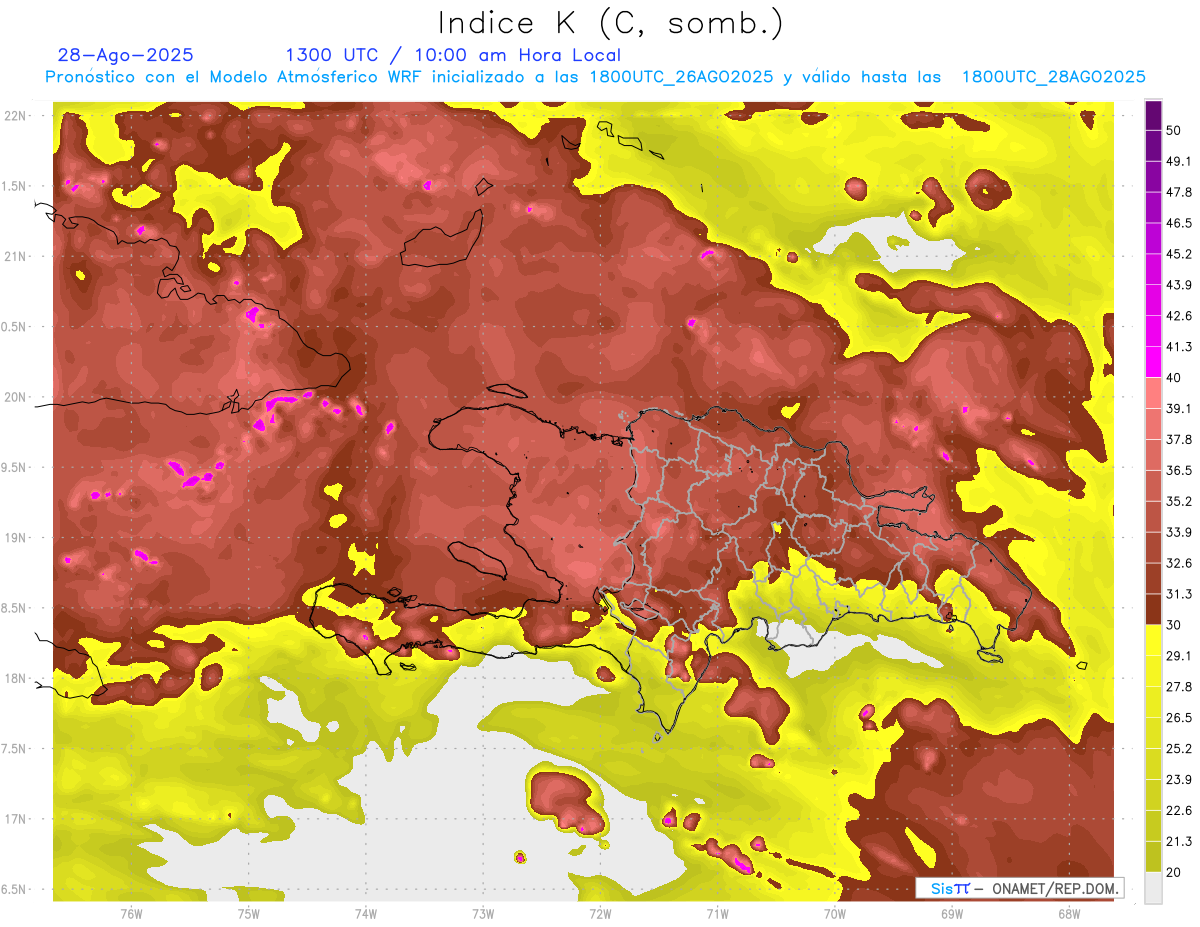Click the longitude label '76W'
The width and height of the screenshot is (1200, 927).
pos(131,913)
